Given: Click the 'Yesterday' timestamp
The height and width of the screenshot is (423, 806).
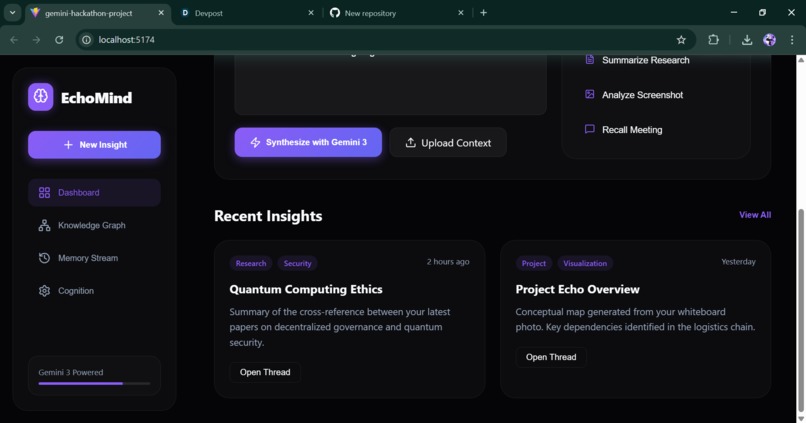Looking at the screenshot, I should [x=738, y=262].
